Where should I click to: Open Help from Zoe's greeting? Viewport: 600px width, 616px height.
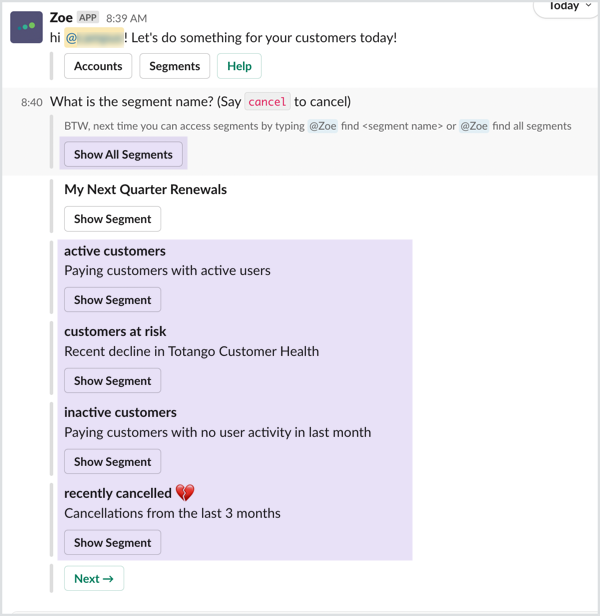(239, 66)
